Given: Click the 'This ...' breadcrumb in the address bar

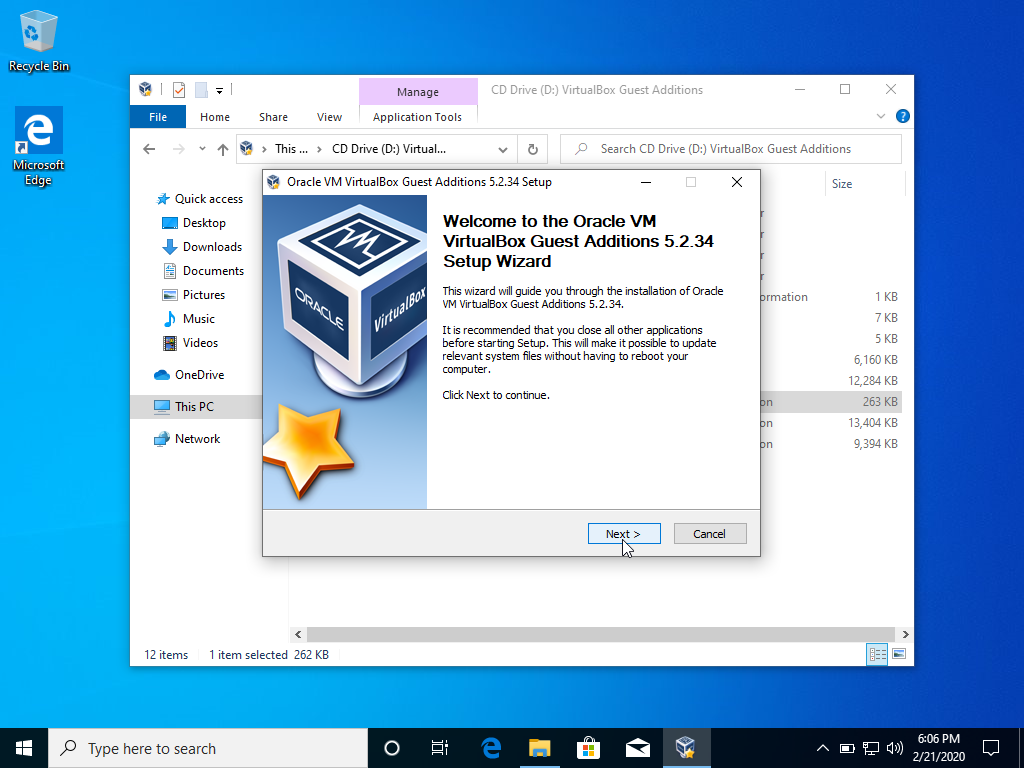Looking at the screenshot, I should (291, 149).
